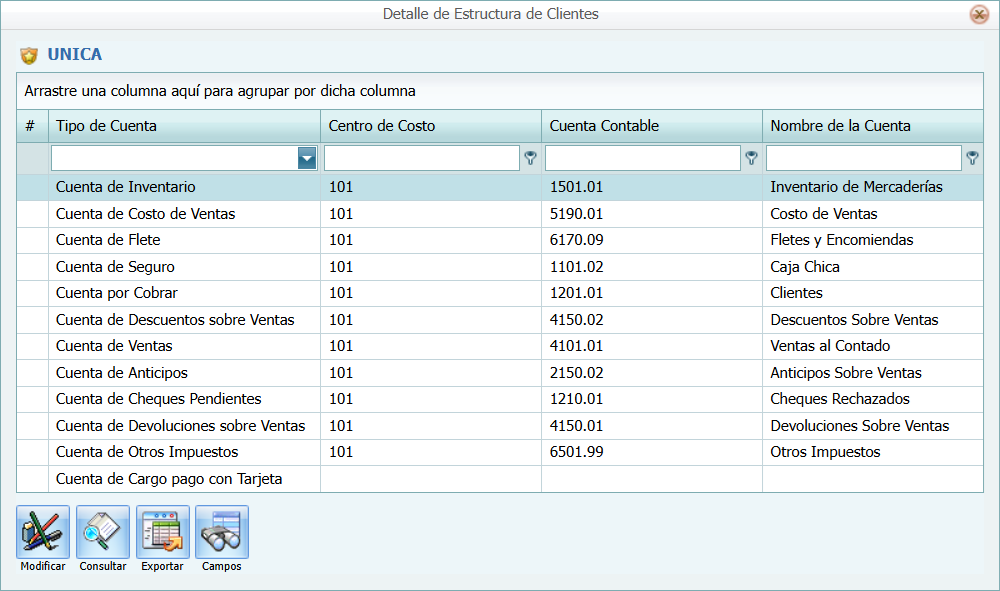Apply the Centro de Costo filter icon

click(x=530, y=157)
